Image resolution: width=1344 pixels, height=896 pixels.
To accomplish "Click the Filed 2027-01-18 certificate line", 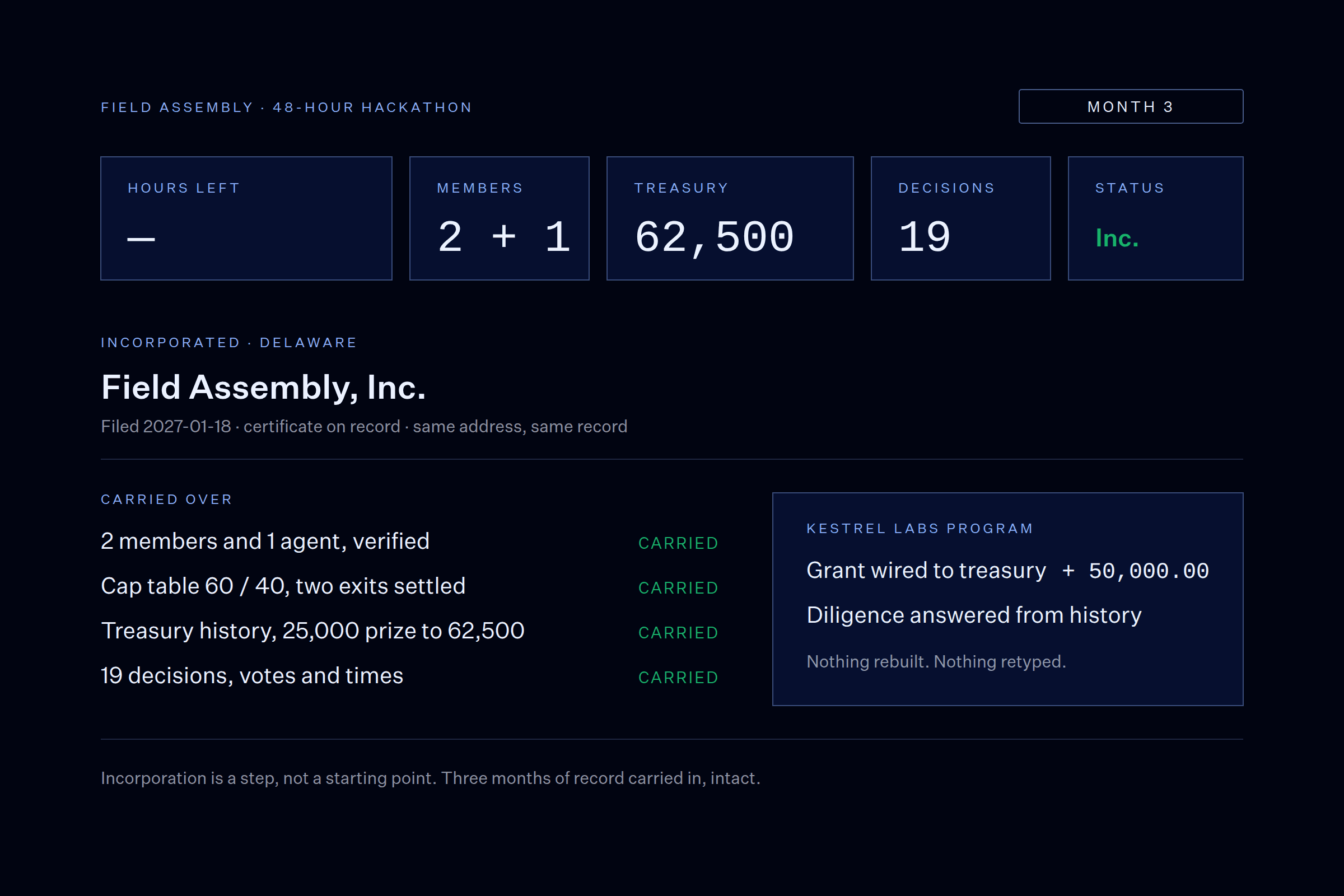I will 364,427.
